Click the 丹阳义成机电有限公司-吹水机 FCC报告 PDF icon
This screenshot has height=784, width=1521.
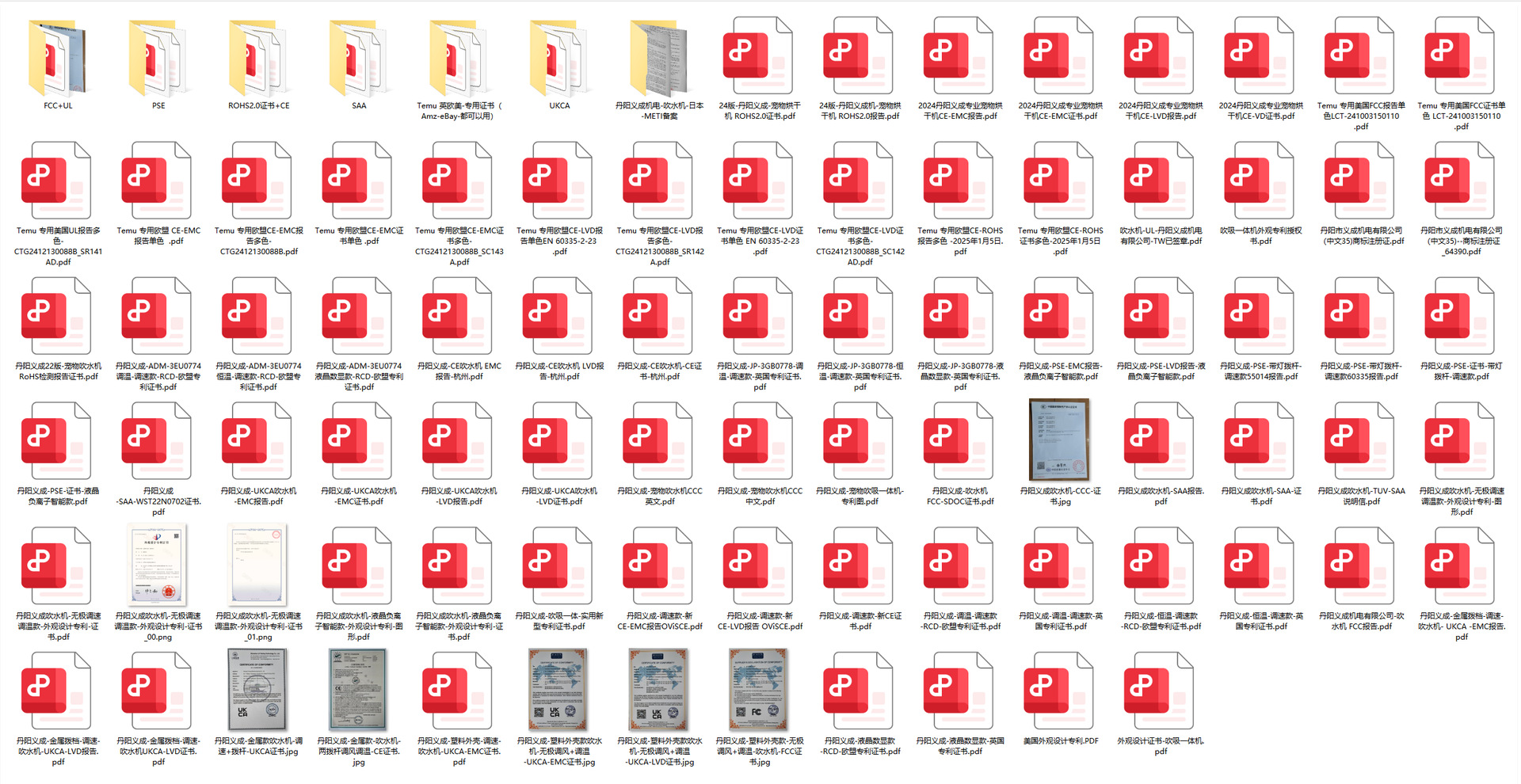click(x=1361, y=567)
